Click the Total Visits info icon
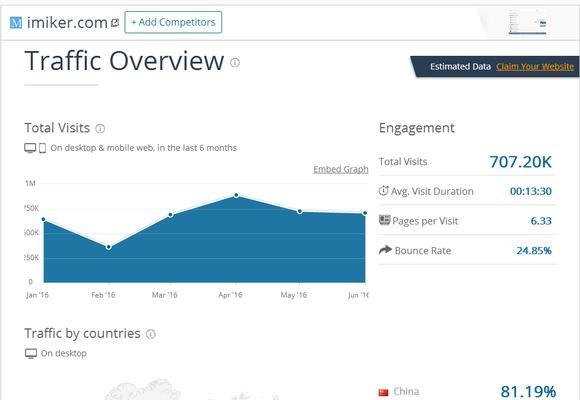Screen dimensions: 580x400 [100, 129]
